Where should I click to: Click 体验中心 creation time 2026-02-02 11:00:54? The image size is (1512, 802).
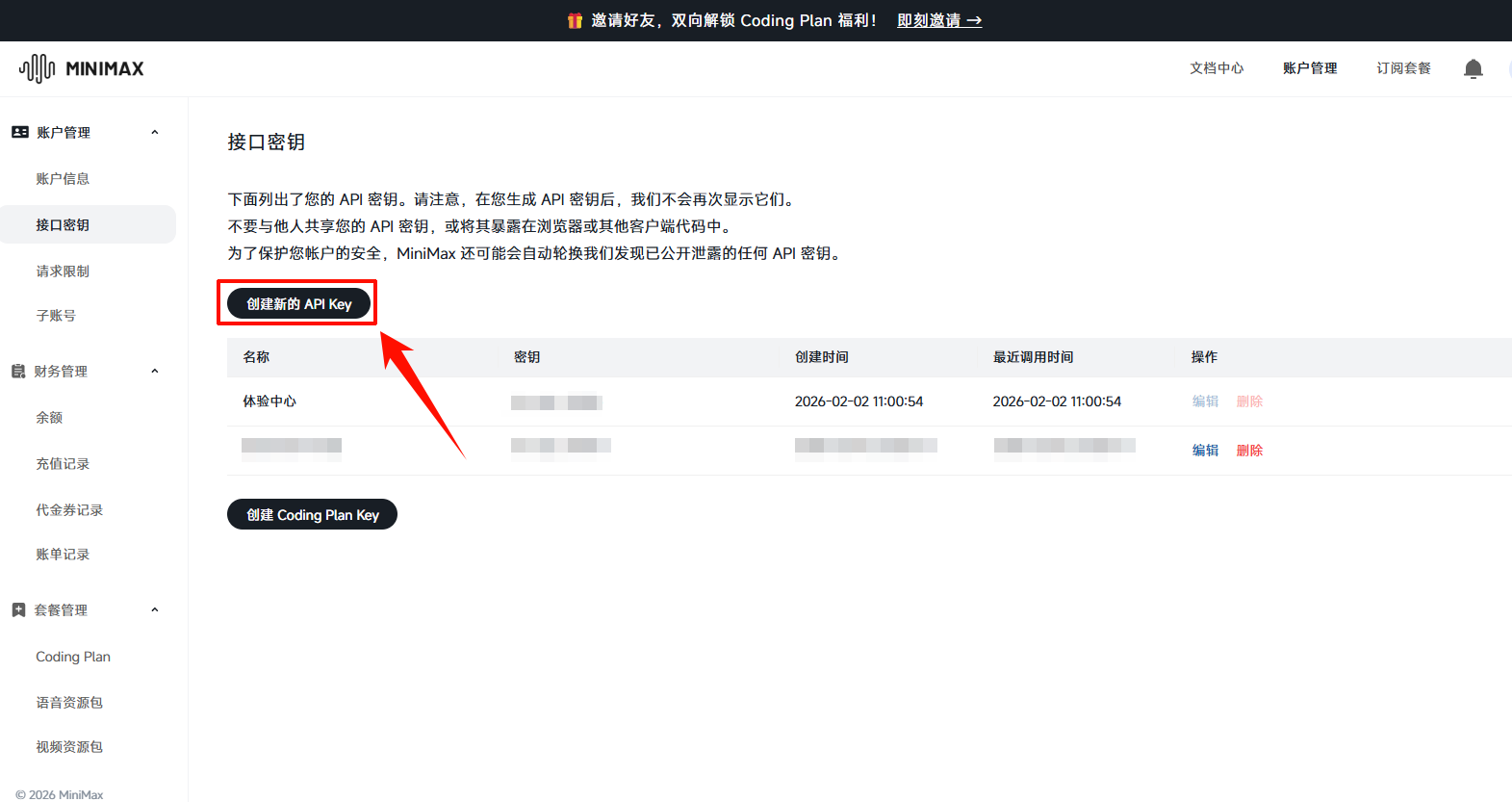859,401
